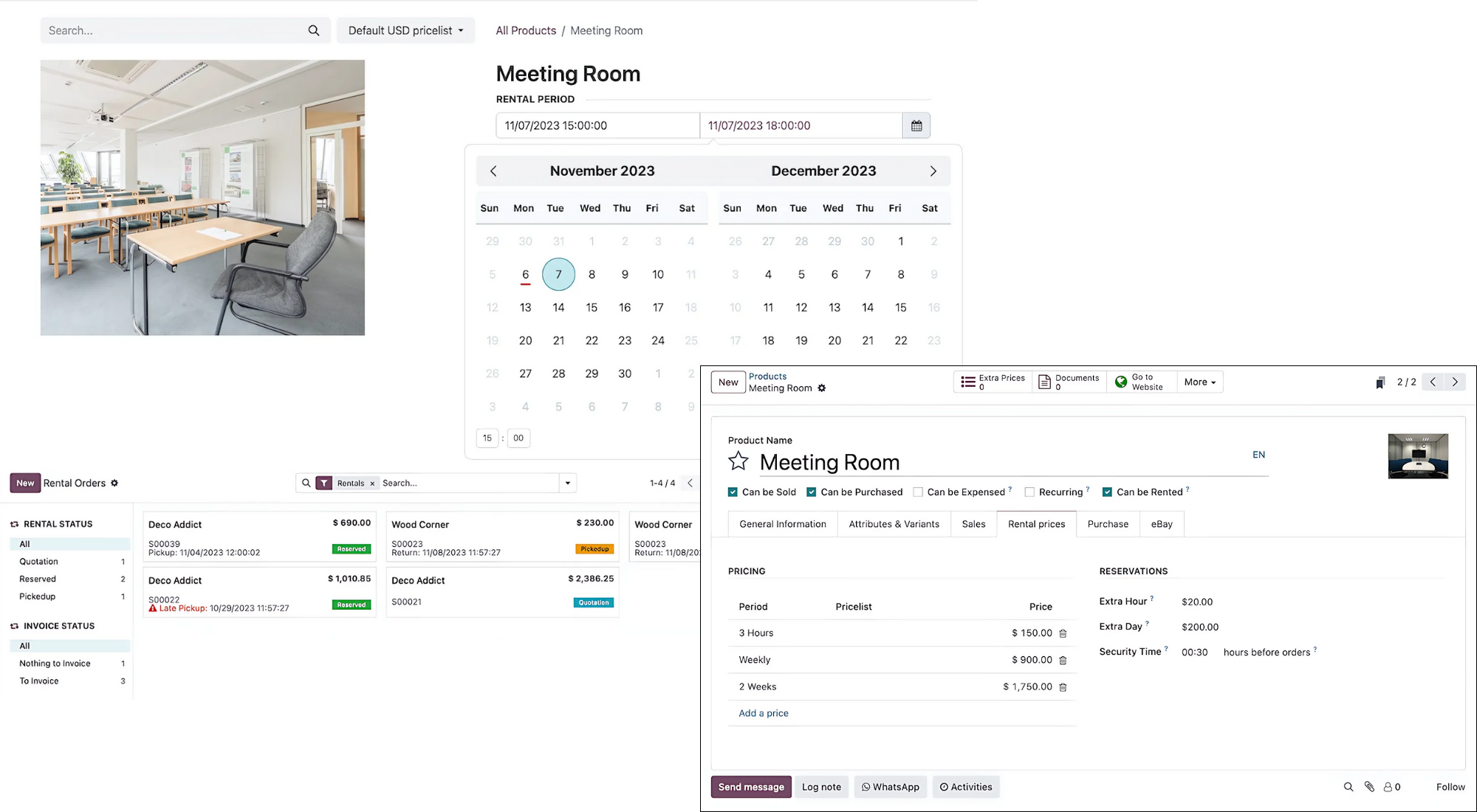Switch to the General Information tab
This screenshot has width=1477, height=812.
tap(782, 524)
